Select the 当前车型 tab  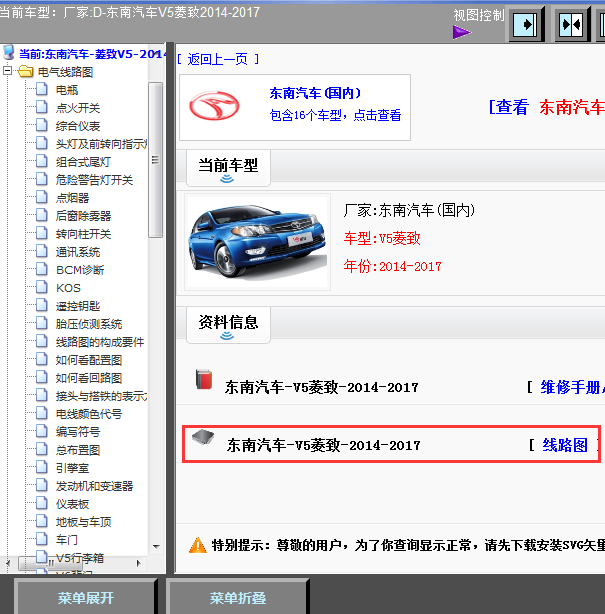point(228,168)
